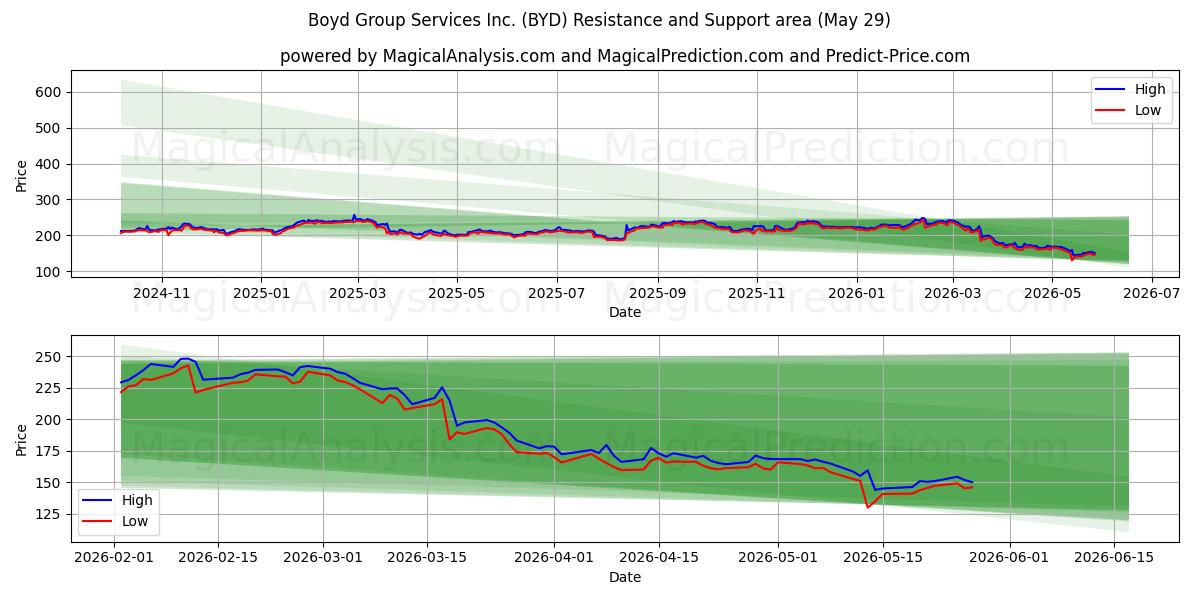The height and width of the screenshot is (600, 1200).
Task: Click bottom chart y-axis label 150
Action: (x=50, y=483)
